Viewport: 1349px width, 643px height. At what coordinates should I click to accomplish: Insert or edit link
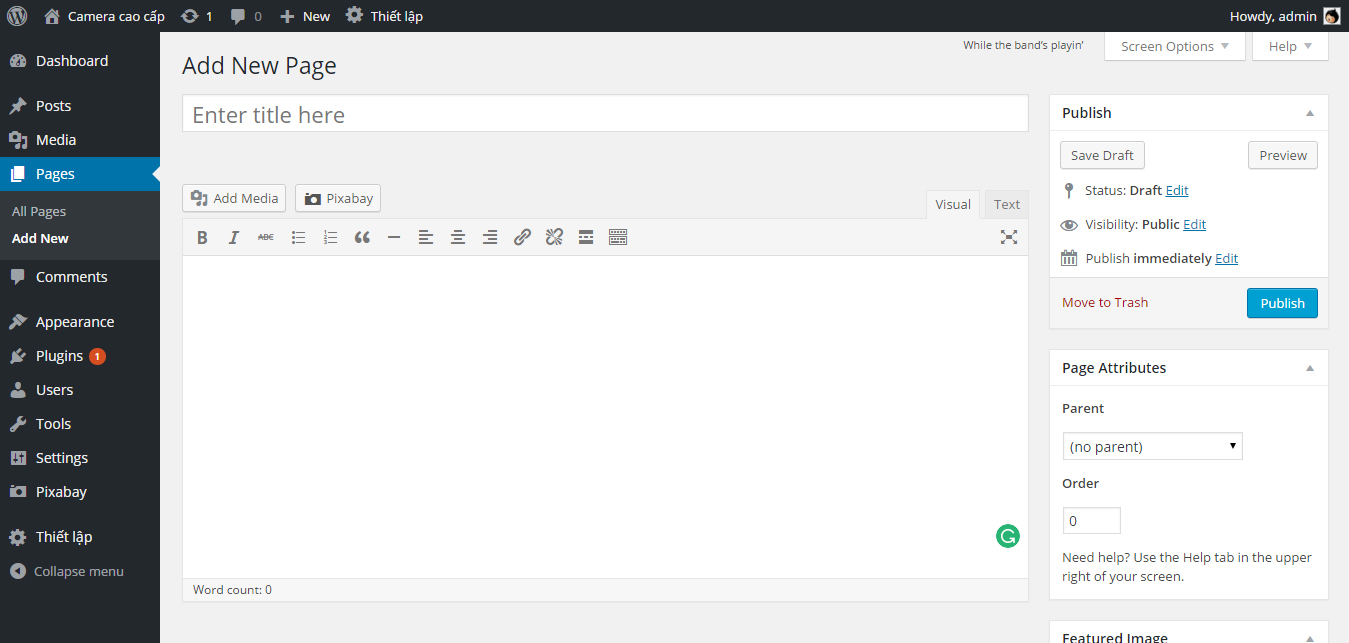point(522,237)
